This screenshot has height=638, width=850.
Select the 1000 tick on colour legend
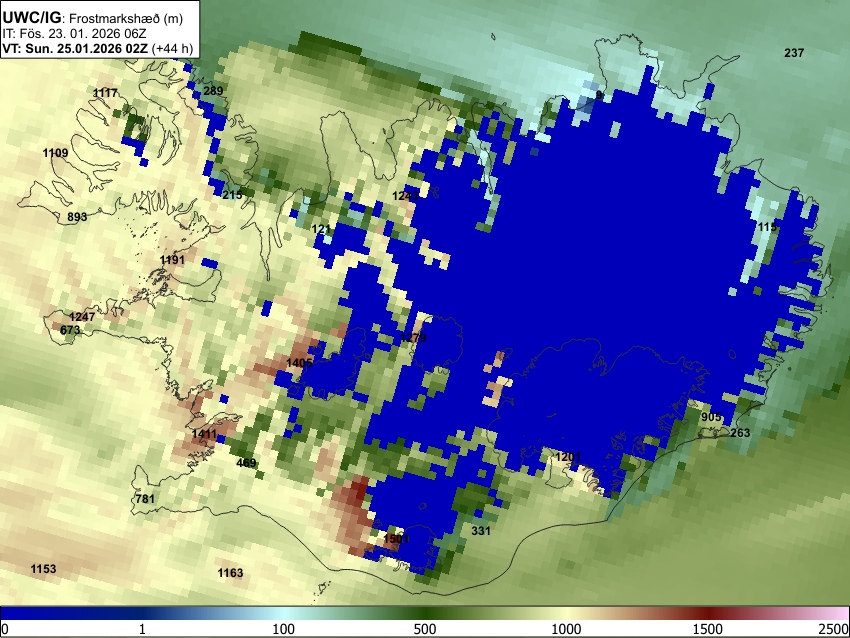[566, 629]
